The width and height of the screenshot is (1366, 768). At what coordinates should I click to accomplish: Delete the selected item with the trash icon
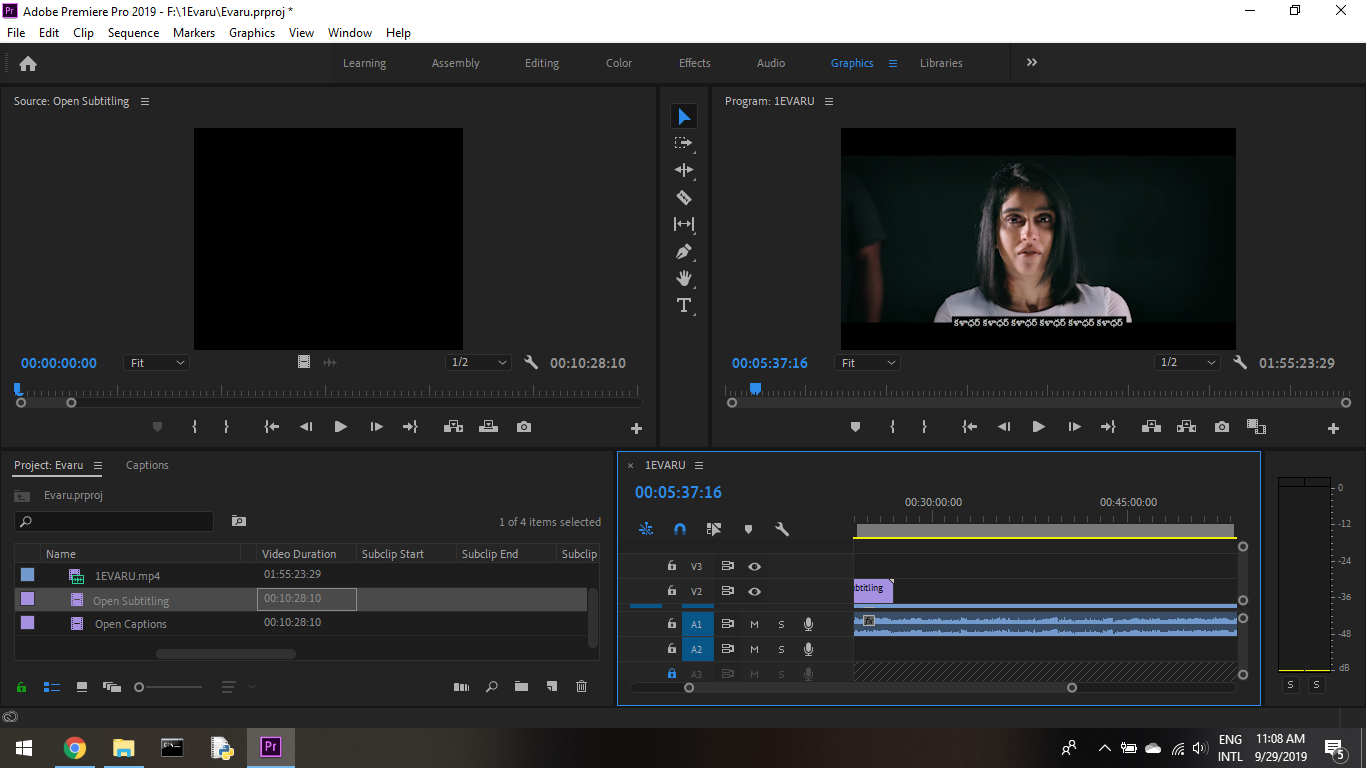(582, 687)
